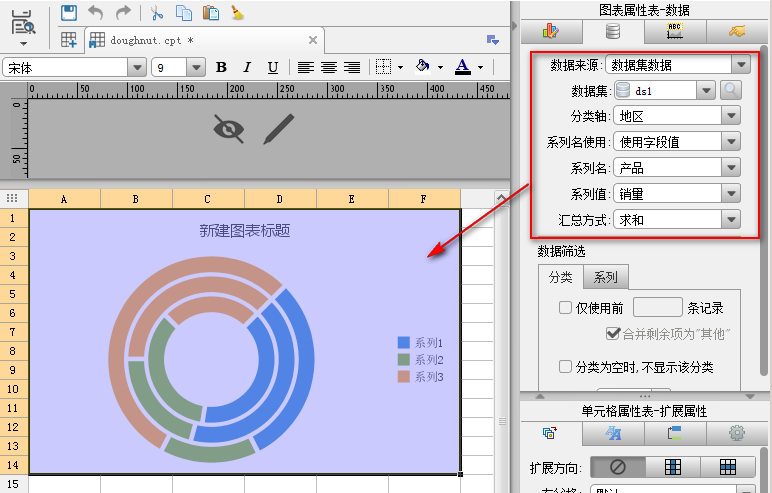
Task: Open the 系列名 产品 dropdown
Action: 731,168
